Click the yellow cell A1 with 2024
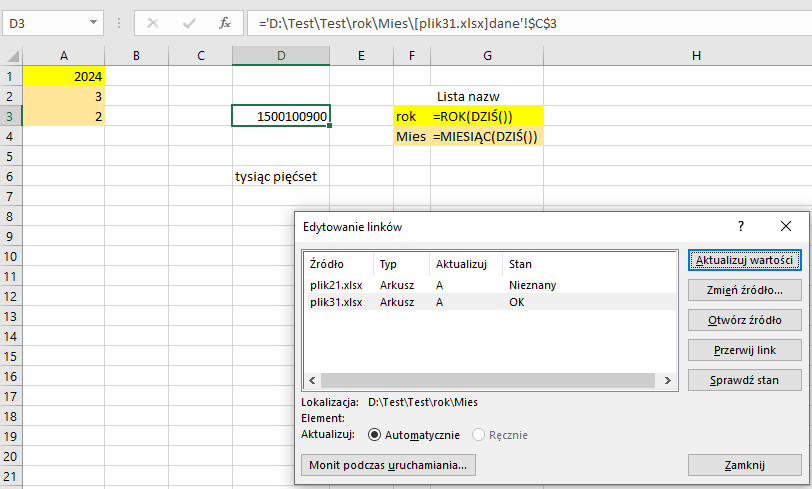This screenshot has height=489, width=812. [x=64, y=75]
